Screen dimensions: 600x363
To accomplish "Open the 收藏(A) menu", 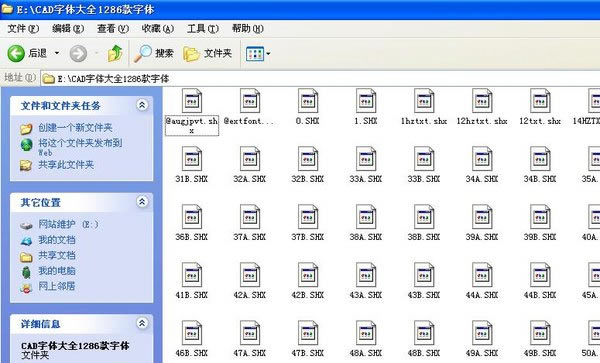I will 158,29.
